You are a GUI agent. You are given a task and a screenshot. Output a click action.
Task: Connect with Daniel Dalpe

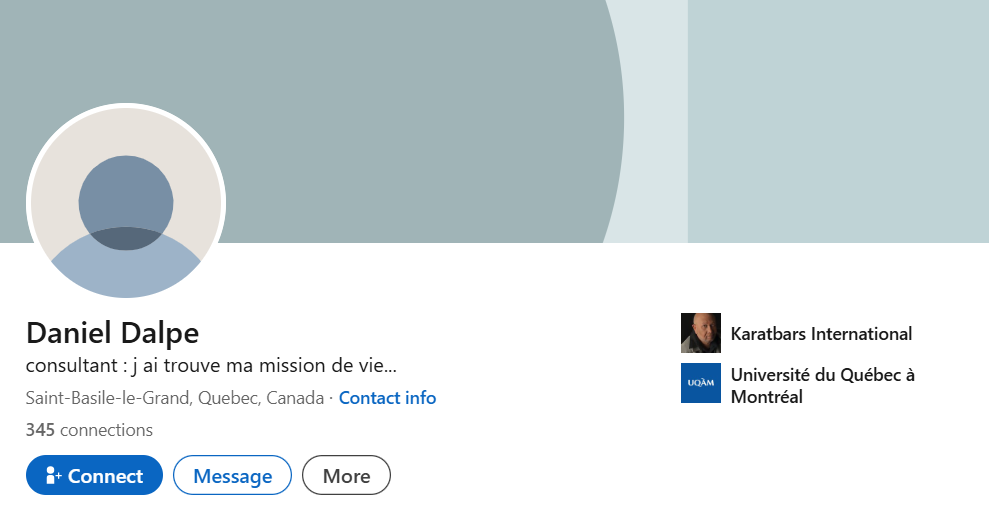94,476
